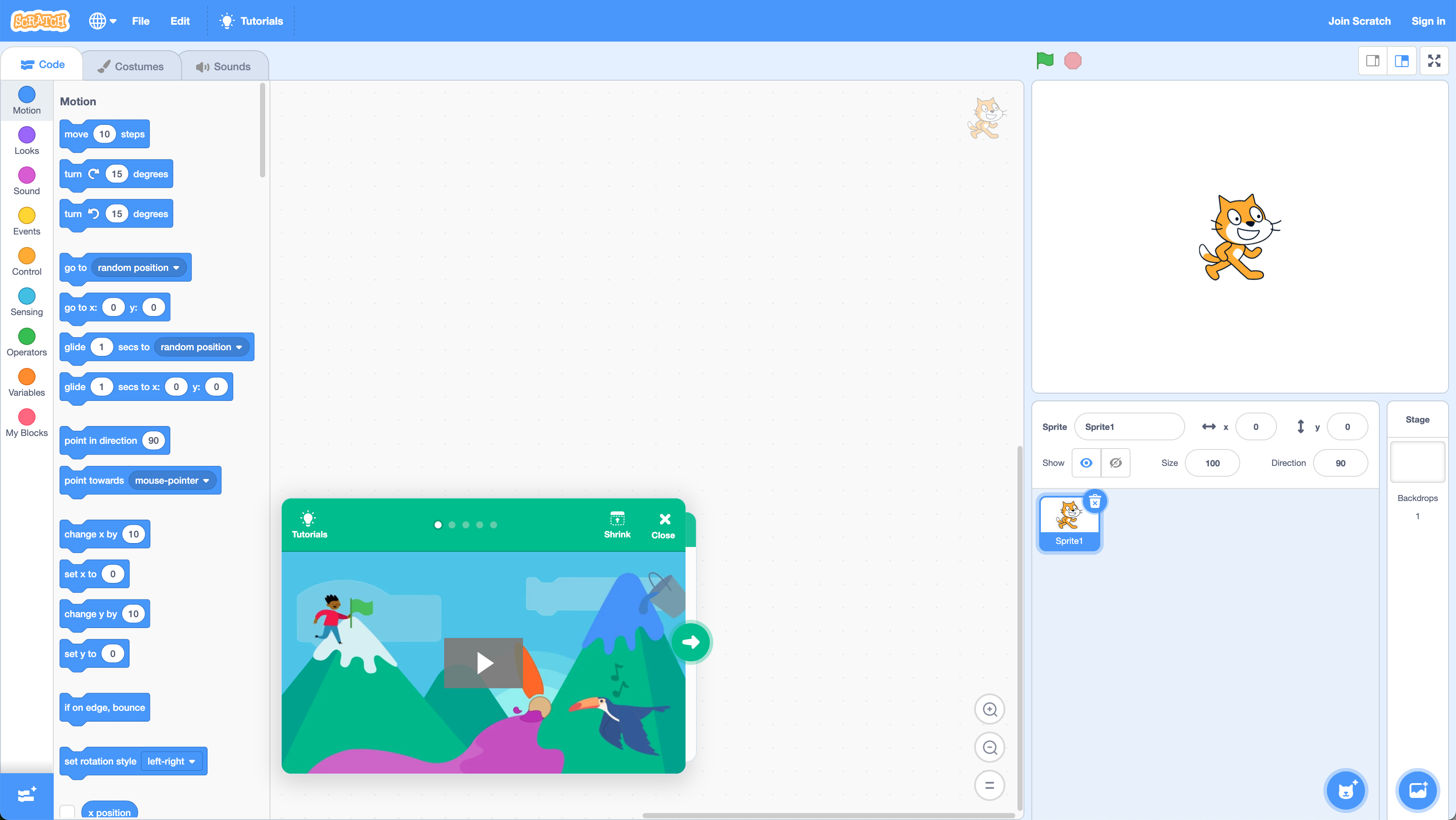The image size is (1456, 820).
Task: Show sprite using the eye icon
Action: 1086,463
